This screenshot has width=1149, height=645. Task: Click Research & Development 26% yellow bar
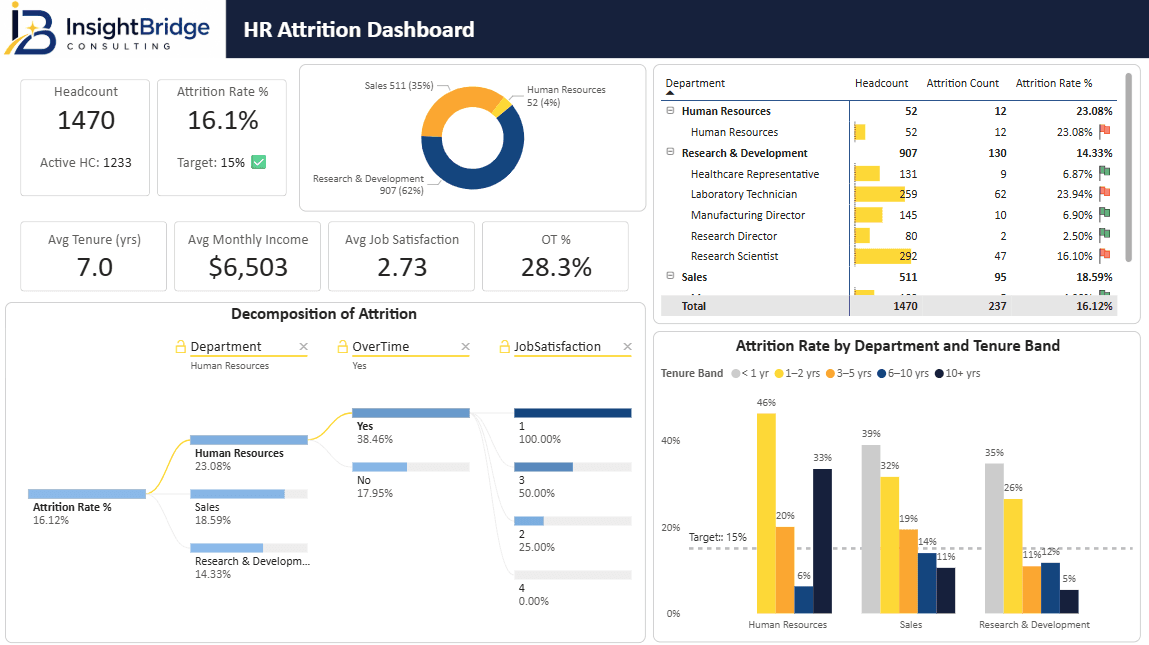(x=1013, y=556)
